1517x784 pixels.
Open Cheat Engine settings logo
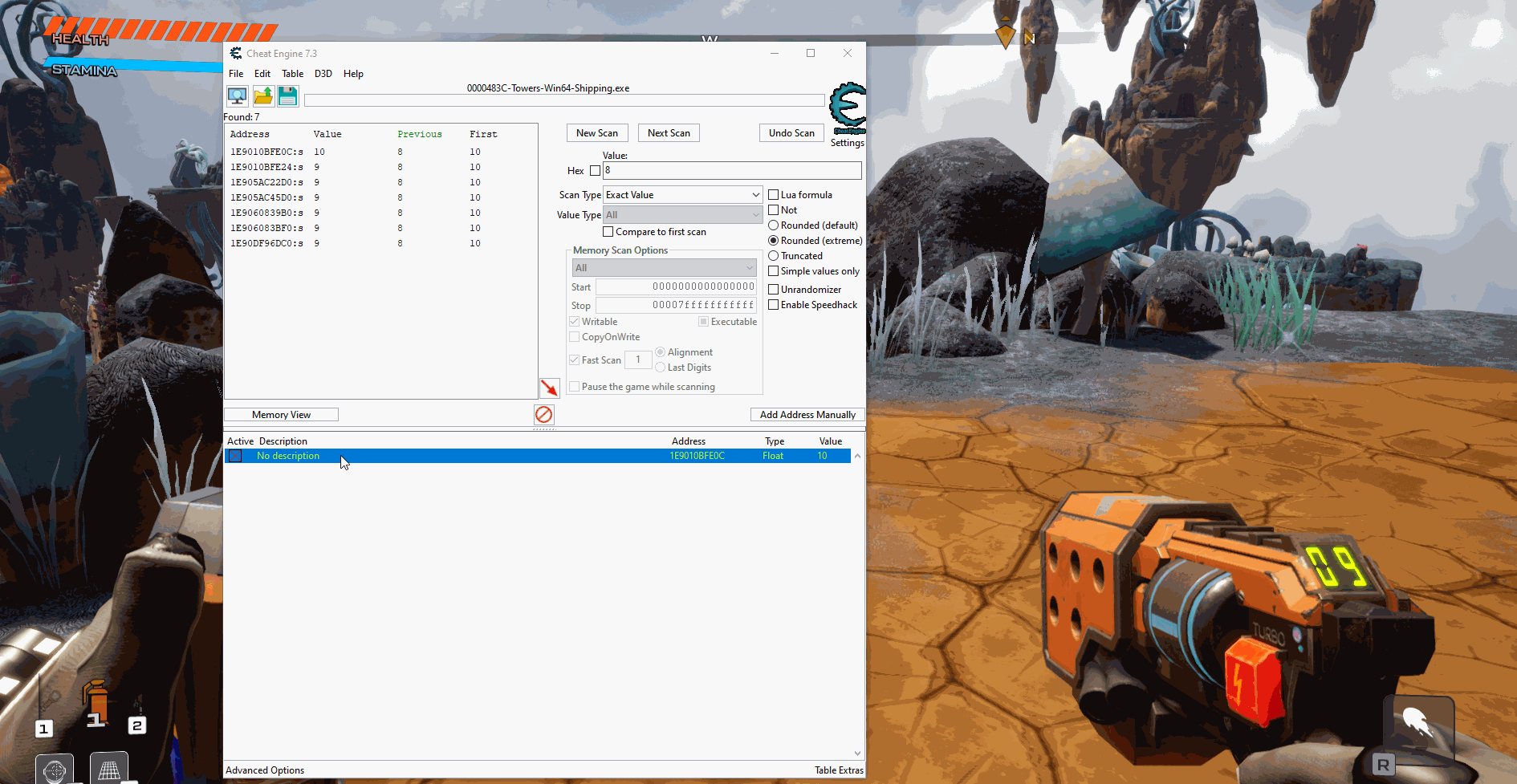[848, 109]
